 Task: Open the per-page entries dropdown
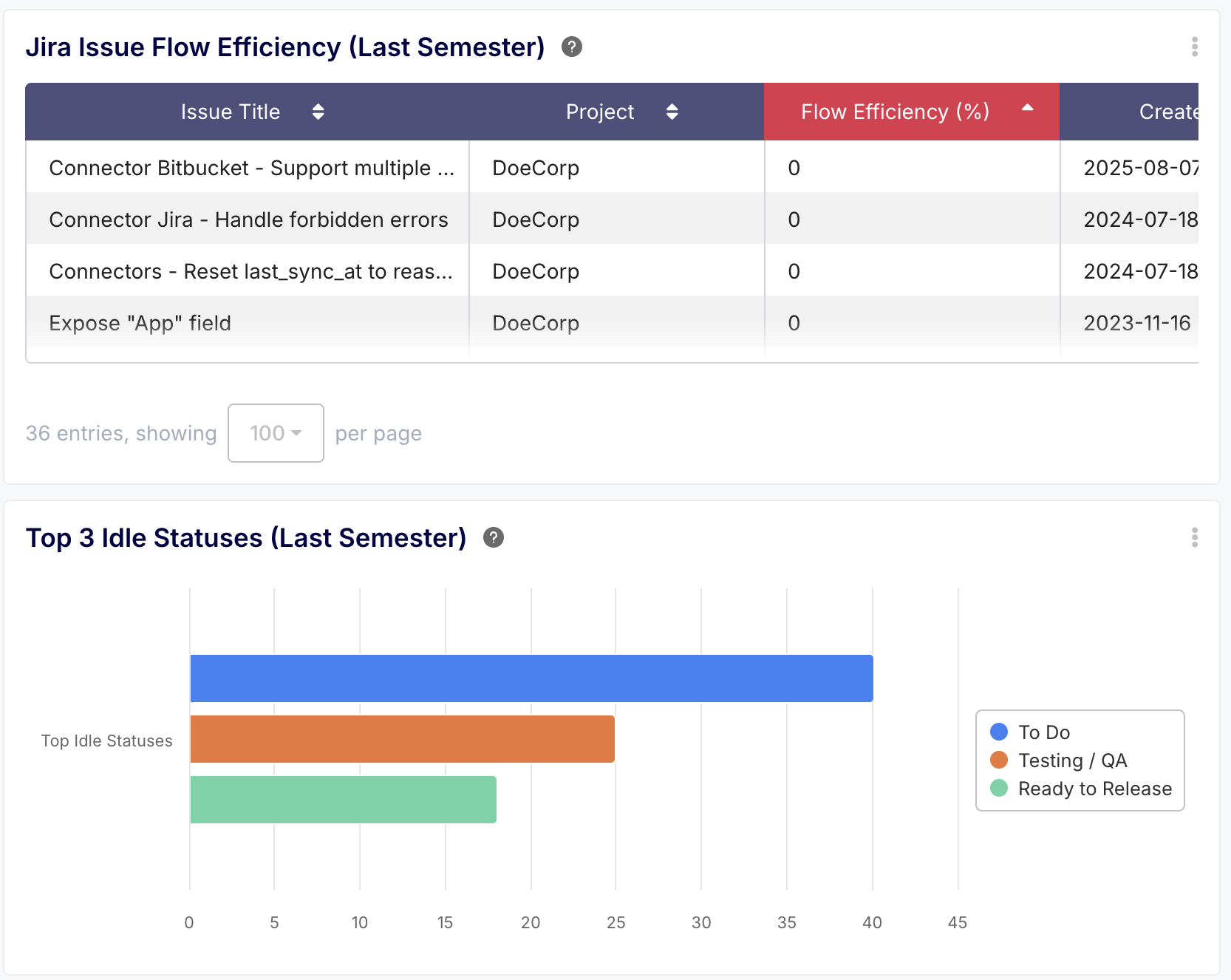pos(276,433)
